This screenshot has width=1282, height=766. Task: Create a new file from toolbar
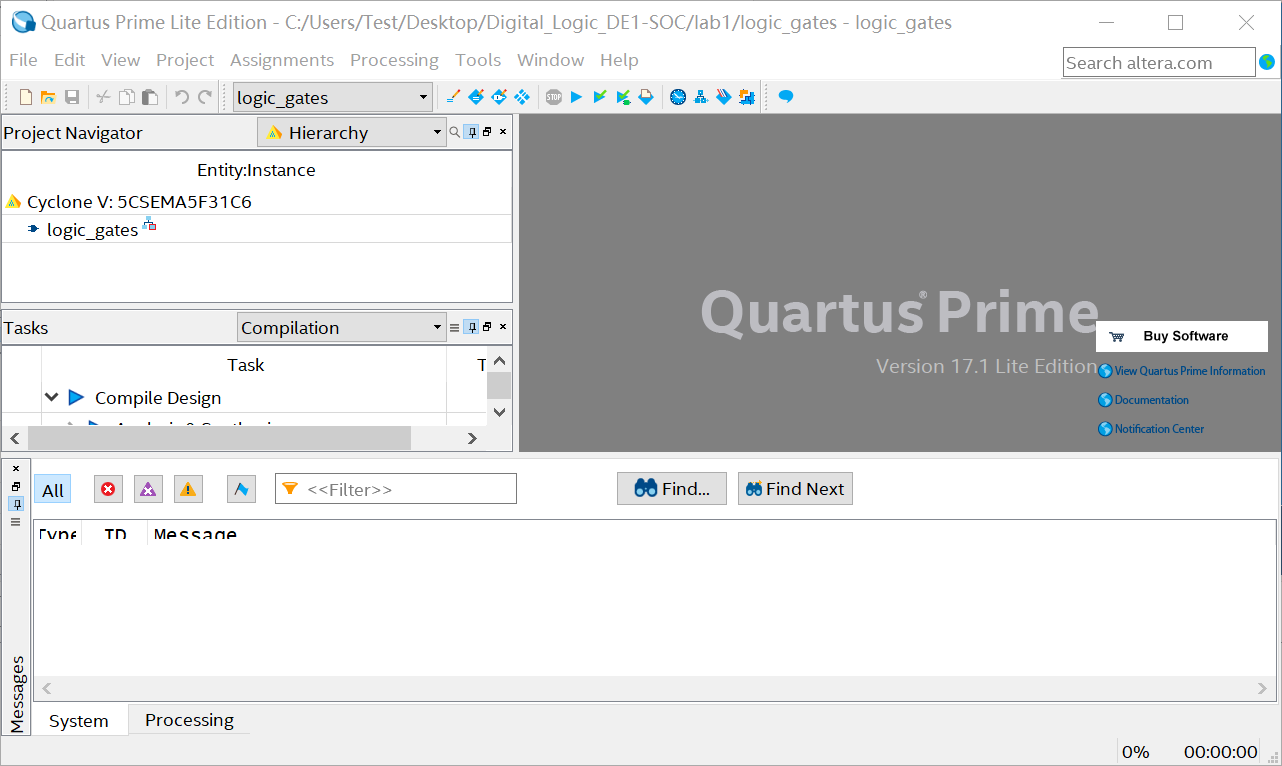click(x=26, y=97)
